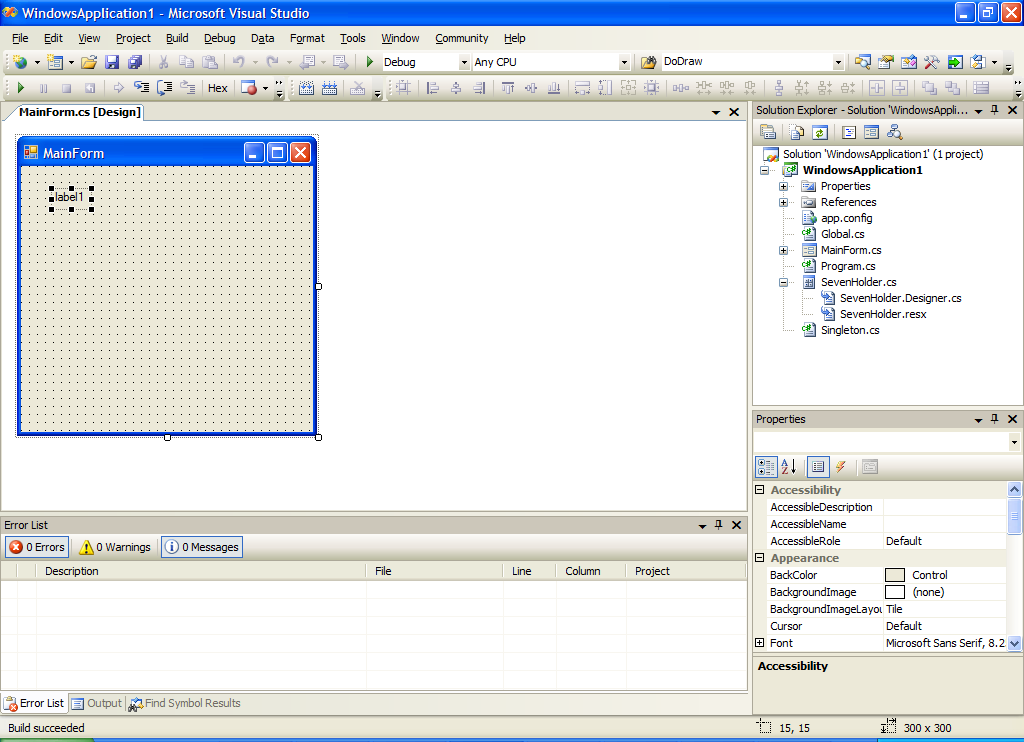This screenshot has height=742, width=1024.
Task: Expand the Properties tree node
Action: tap(783, 186)
